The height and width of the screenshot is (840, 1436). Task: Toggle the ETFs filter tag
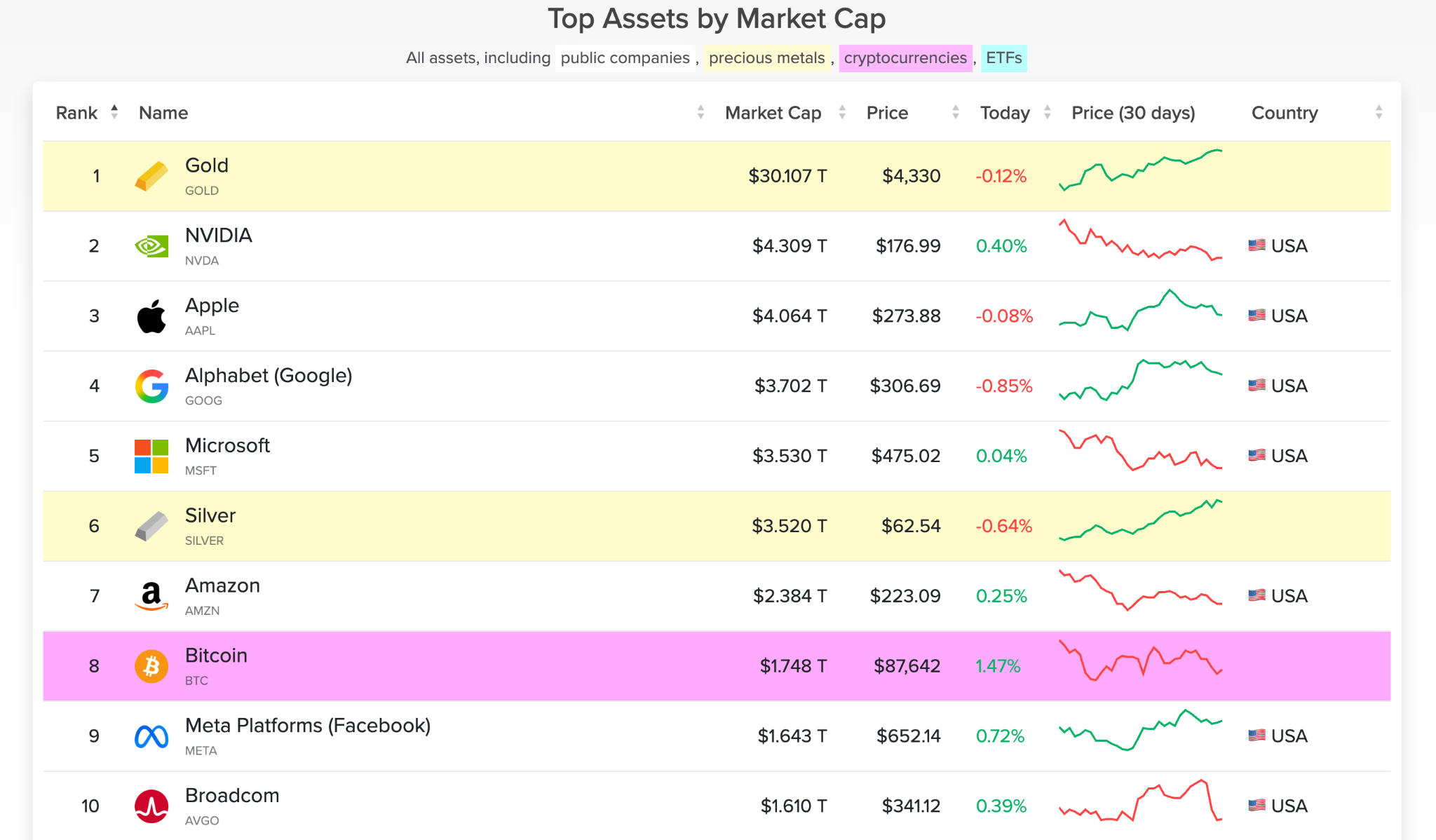coord(1003,58)
